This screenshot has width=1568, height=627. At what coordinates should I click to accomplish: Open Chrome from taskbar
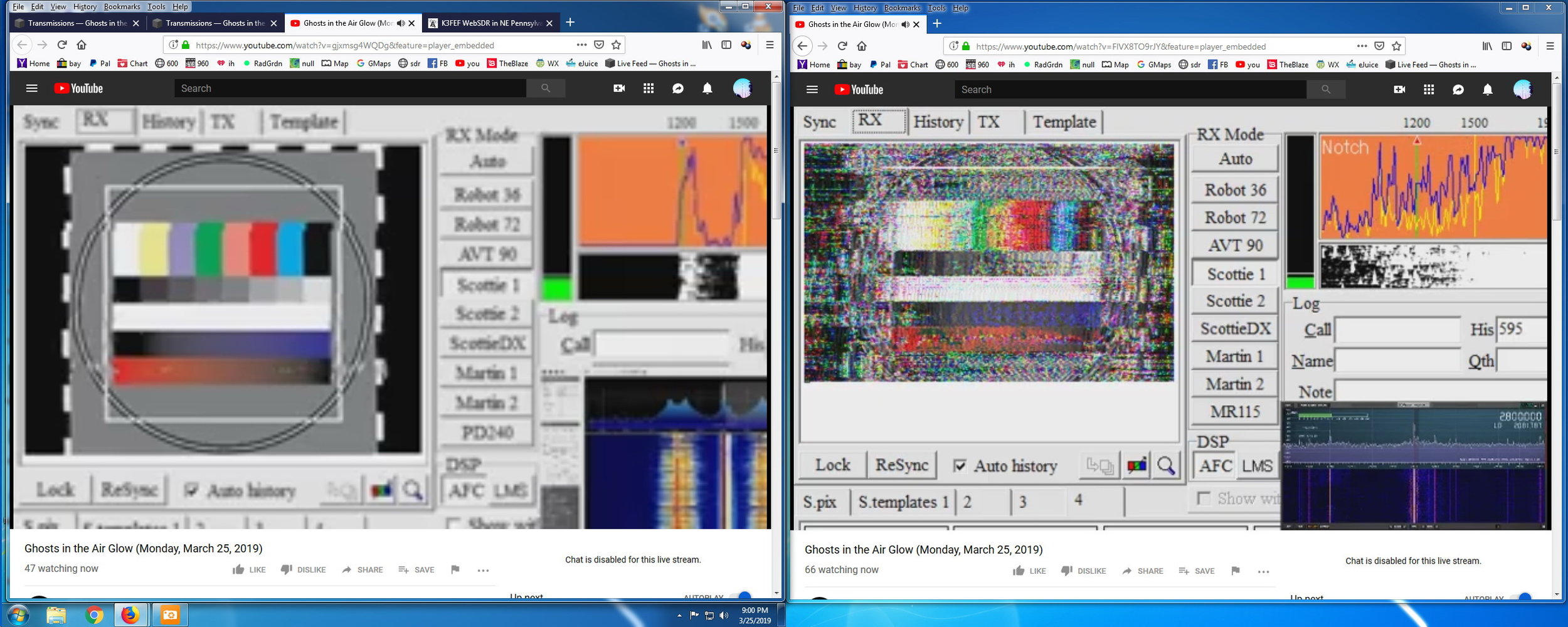(x=94, y=615)
